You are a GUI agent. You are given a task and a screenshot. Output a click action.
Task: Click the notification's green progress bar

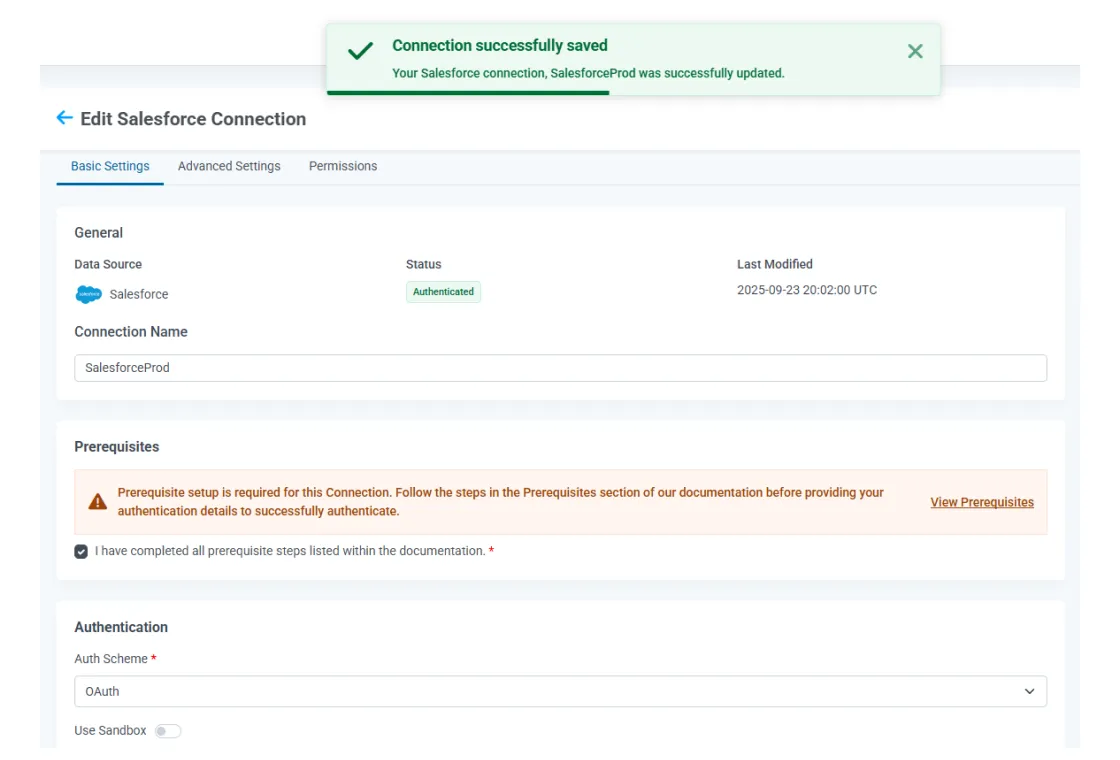468,93
